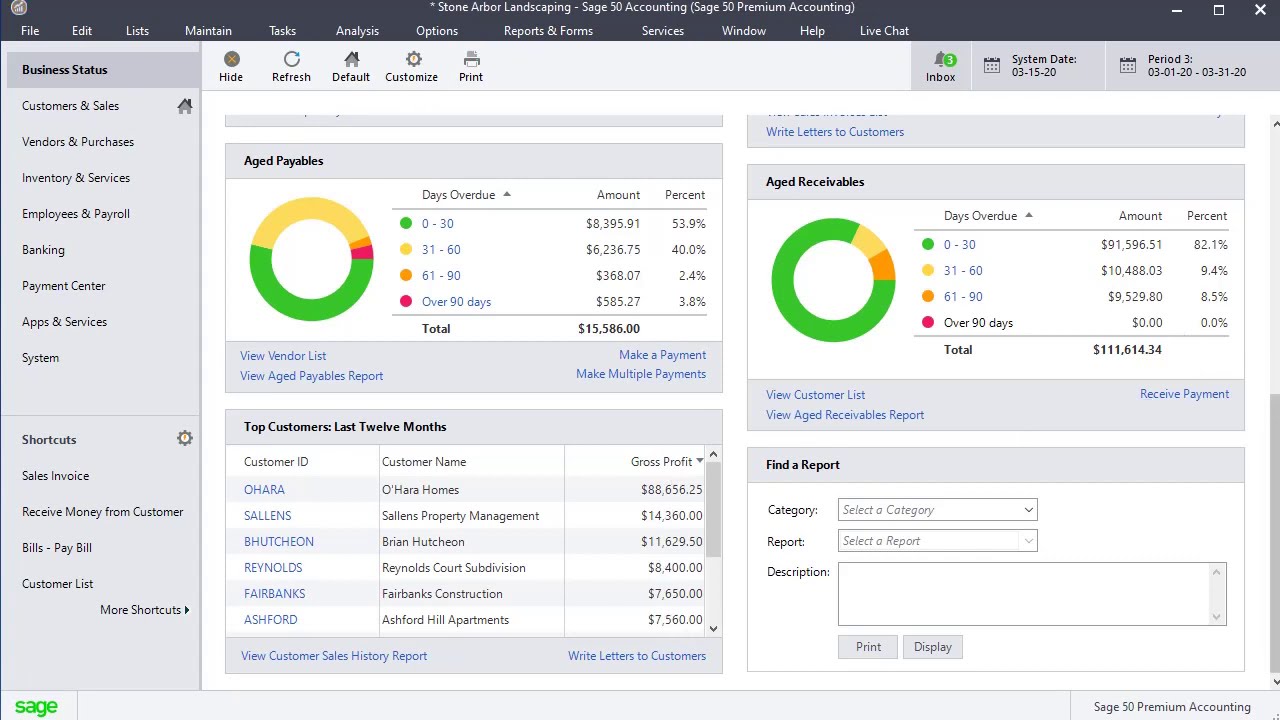Open customer ID OHARA
The height and width of the screenshot is (720, 1280).
pos(264,490)
